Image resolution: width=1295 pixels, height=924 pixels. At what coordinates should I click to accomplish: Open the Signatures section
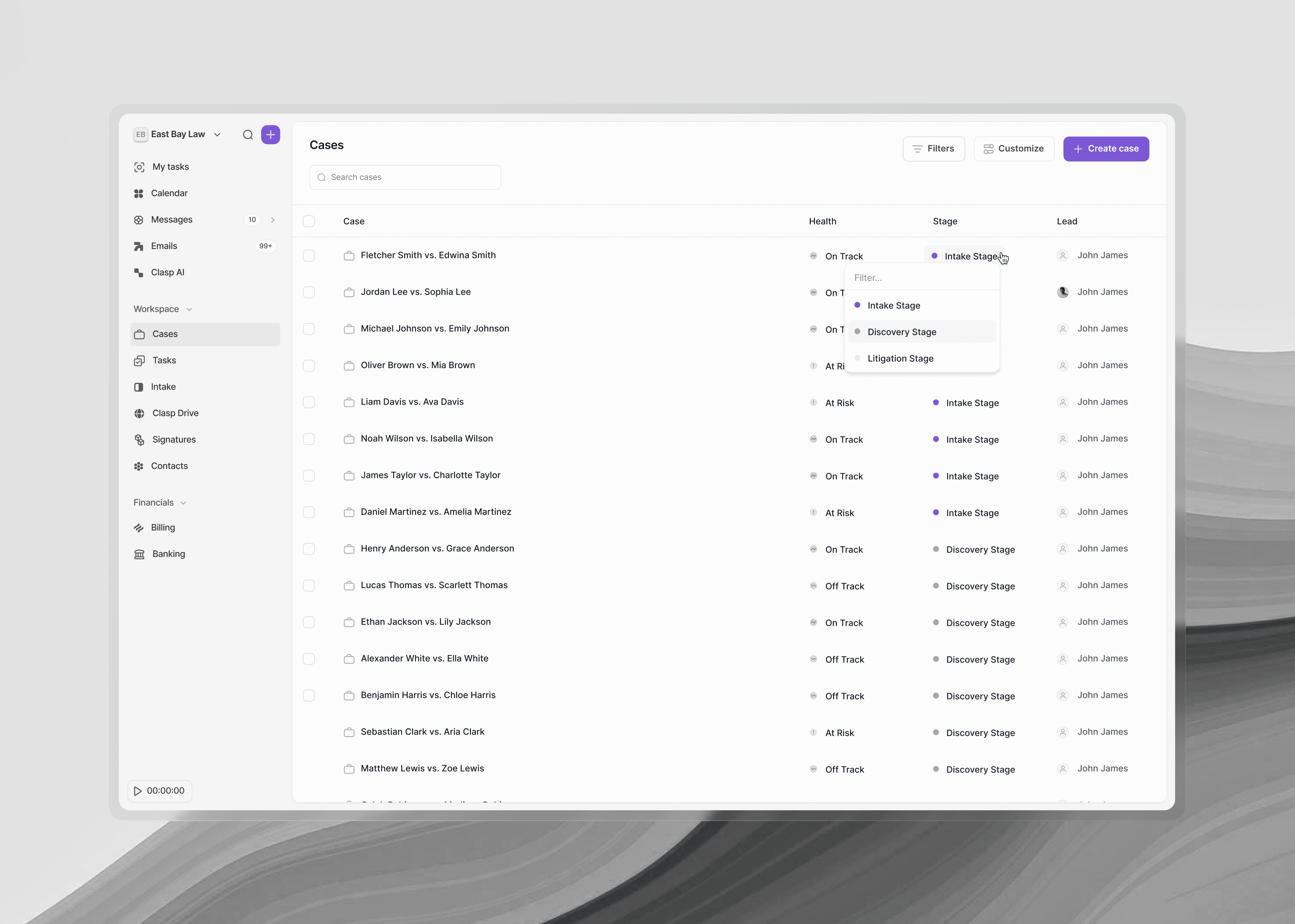174,439
